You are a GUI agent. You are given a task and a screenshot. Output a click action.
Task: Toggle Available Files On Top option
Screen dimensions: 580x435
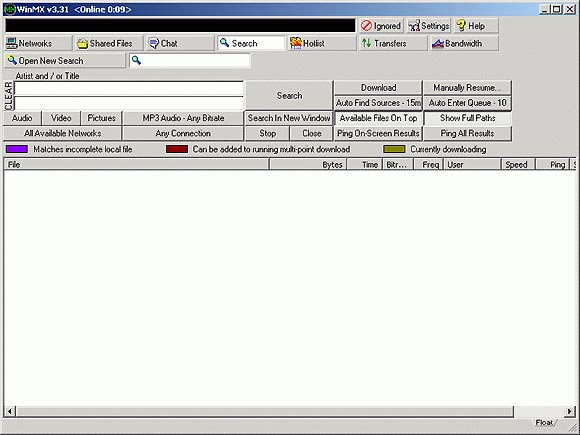tap(378, 118)
